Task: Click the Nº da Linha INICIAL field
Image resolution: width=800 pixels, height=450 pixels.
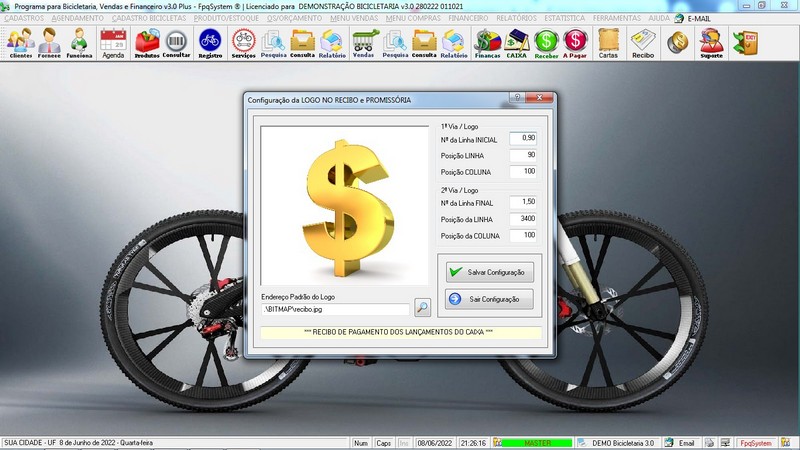Action: (523, 138)
